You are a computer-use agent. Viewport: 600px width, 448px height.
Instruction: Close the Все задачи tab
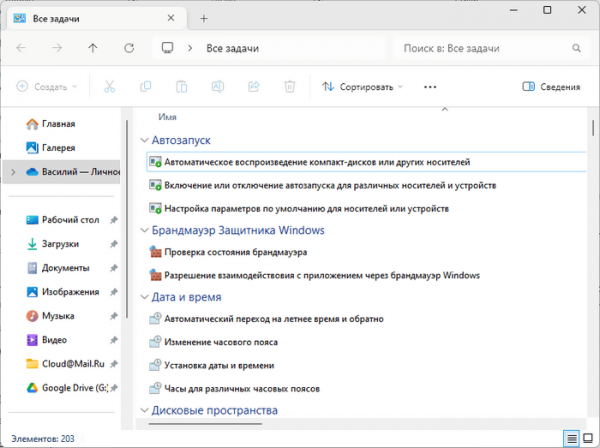point(171,18)
